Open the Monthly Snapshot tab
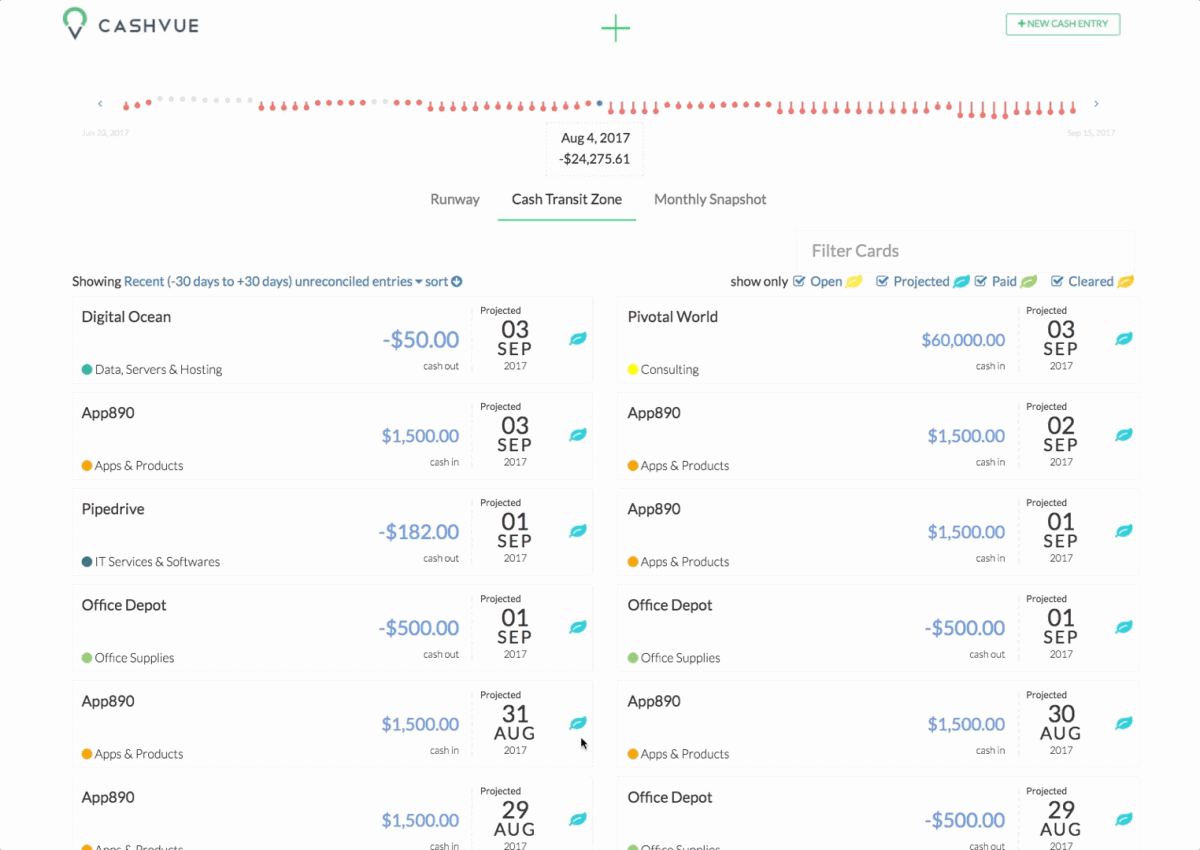The height and width of the screenshot is (850, 1200). coord(710,199)
